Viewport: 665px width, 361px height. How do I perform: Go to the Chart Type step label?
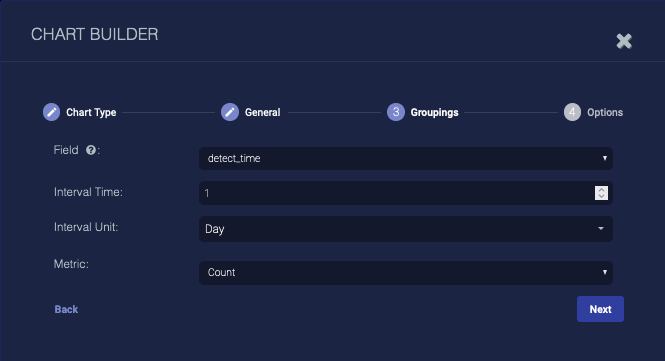click(x=91, y=112)
